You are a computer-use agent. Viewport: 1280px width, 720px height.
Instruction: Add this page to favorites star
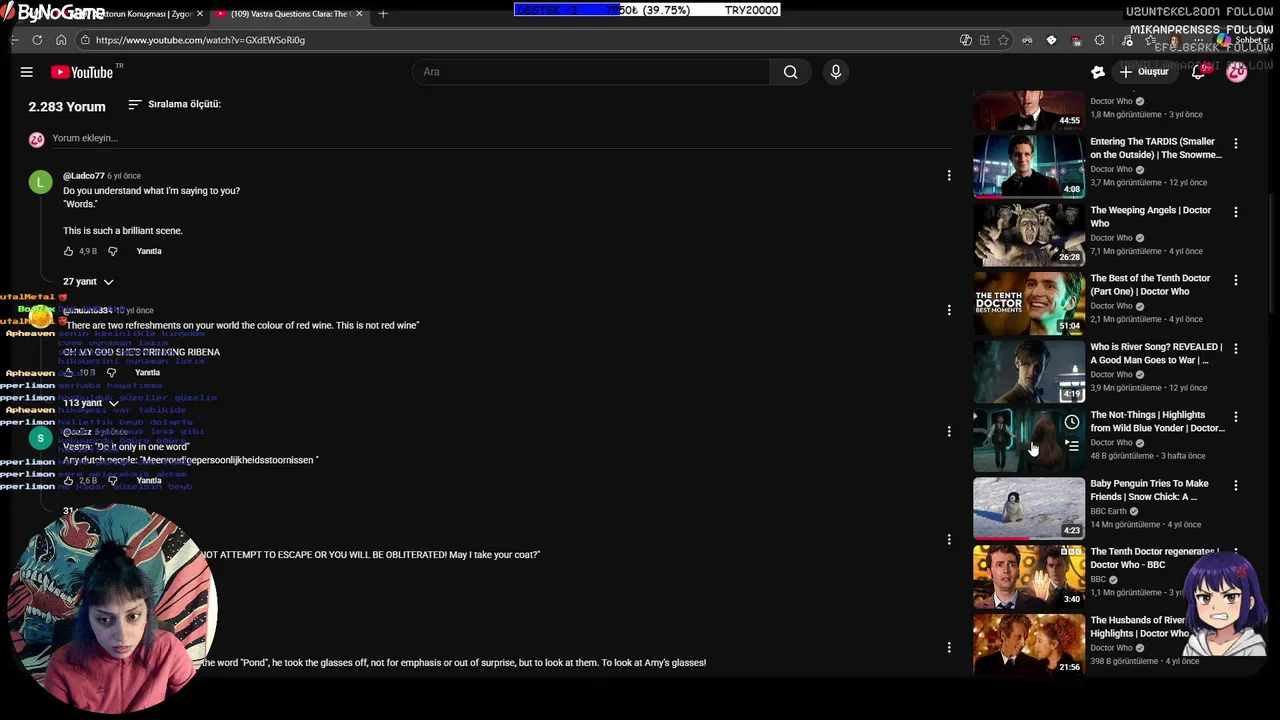[1003, 40]
